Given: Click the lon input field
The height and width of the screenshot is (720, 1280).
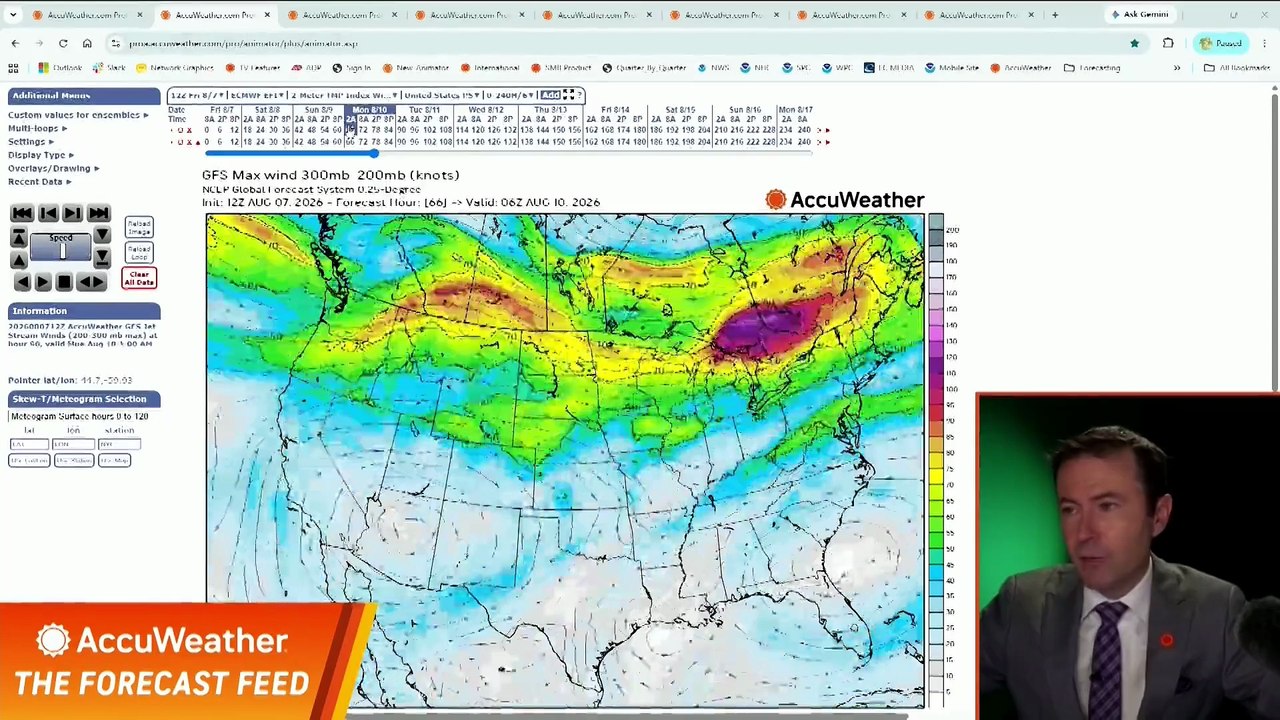Looking at the screenshot, I should (x=74, y=444).
